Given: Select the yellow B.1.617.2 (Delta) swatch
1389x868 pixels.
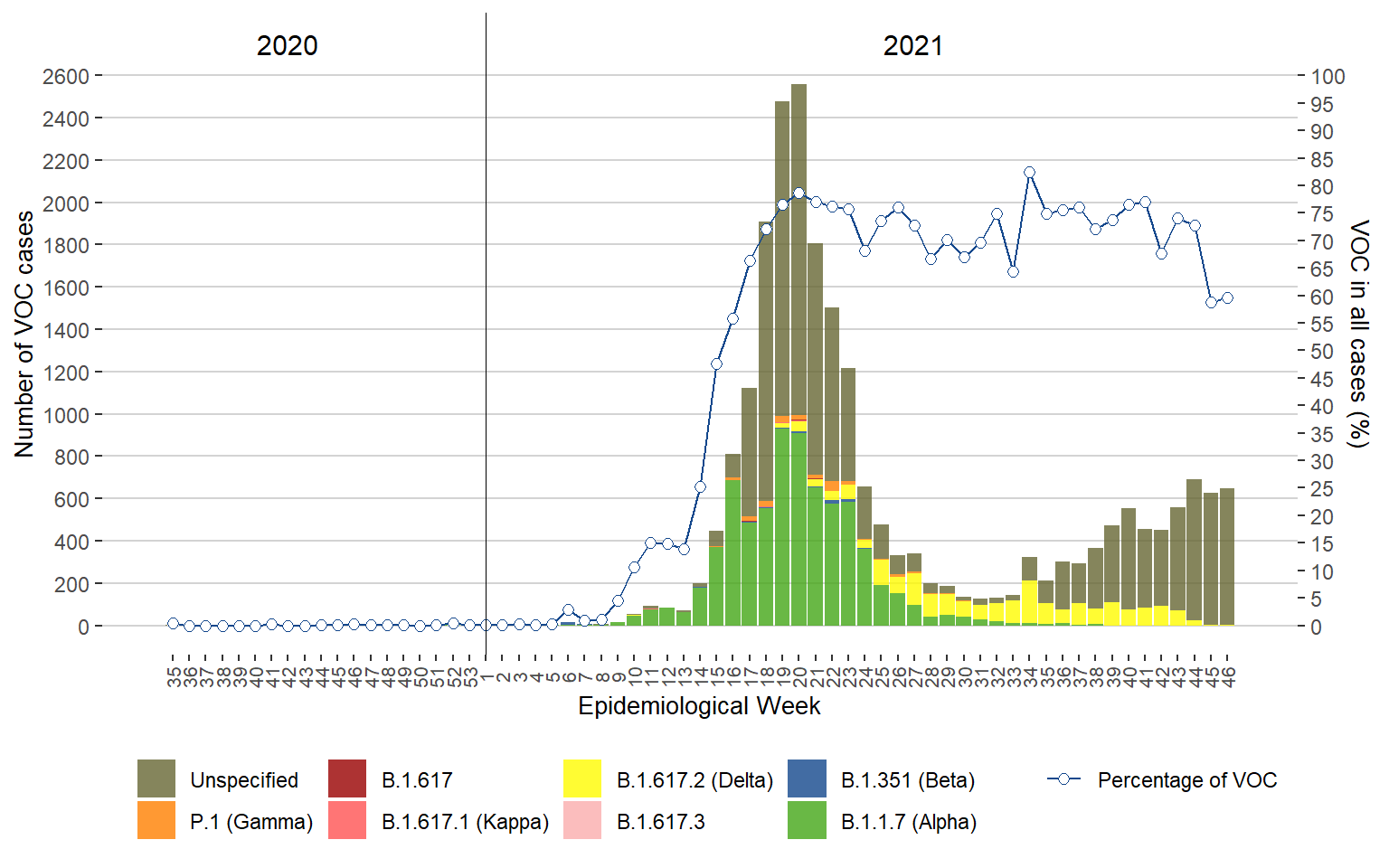Looking at the screenshot, I should 581,778.
